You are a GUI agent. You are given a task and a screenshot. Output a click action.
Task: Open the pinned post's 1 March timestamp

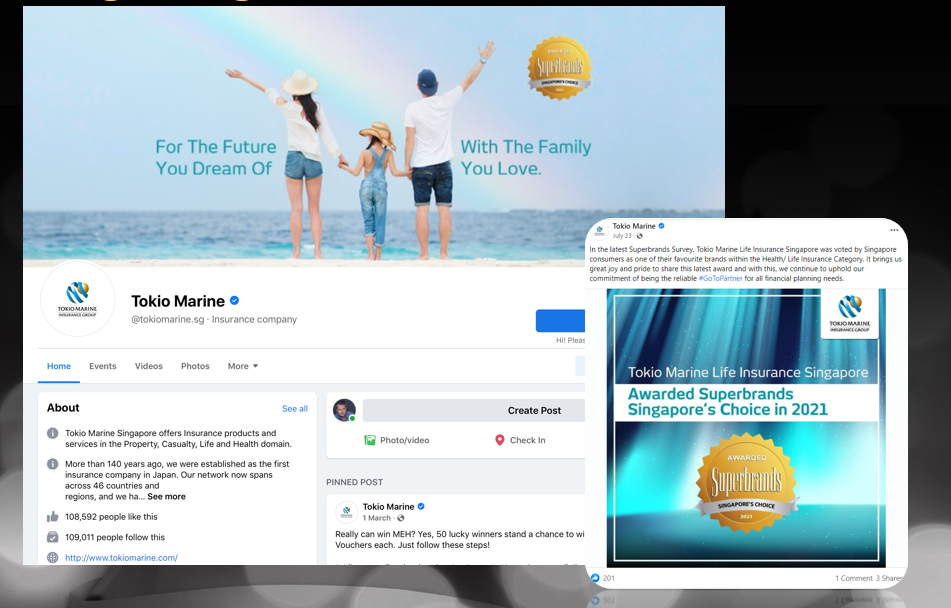pyautogui.click(x=377, y=518)
